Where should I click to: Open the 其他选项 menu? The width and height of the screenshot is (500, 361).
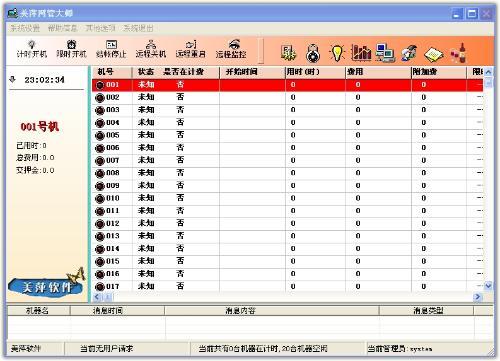[100, 28]
